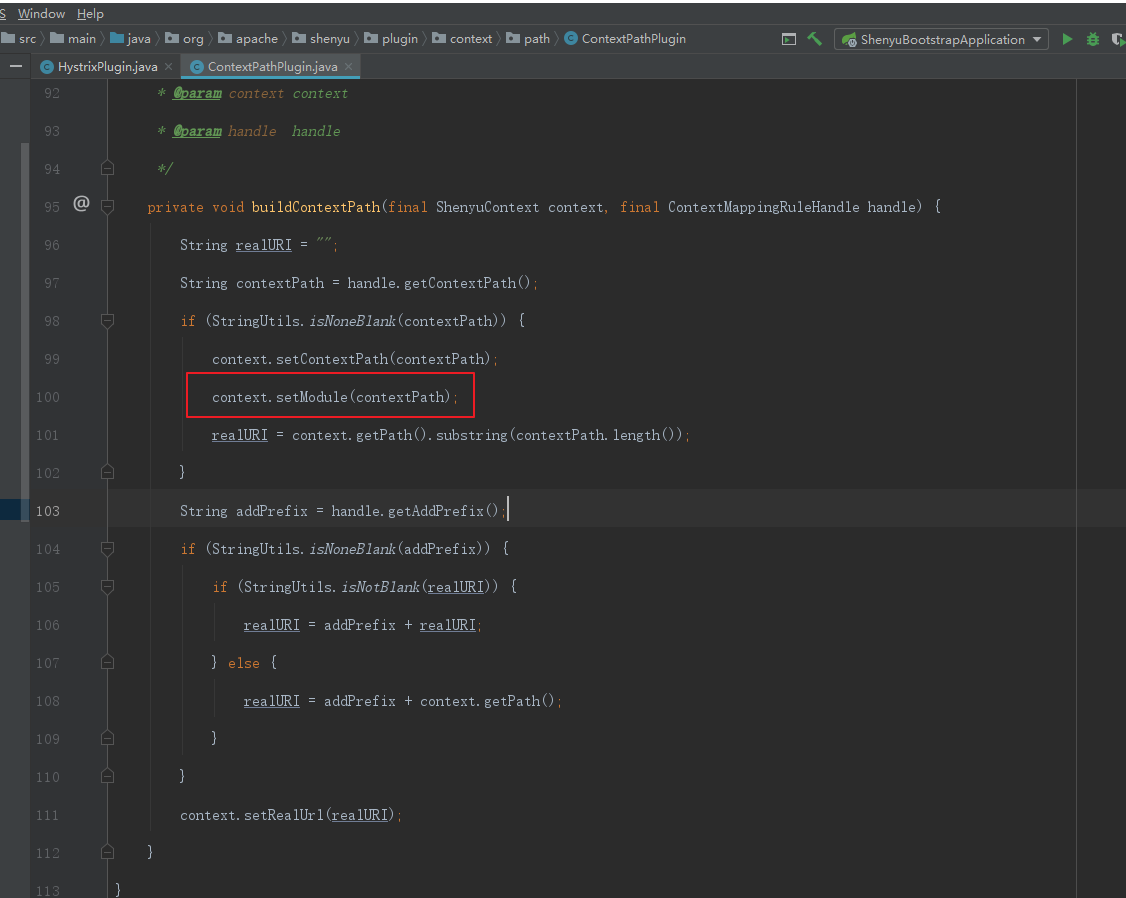Click line number 103 in gutter
The width and height of the screenshot is (1126, 898).
click(48, 511)
